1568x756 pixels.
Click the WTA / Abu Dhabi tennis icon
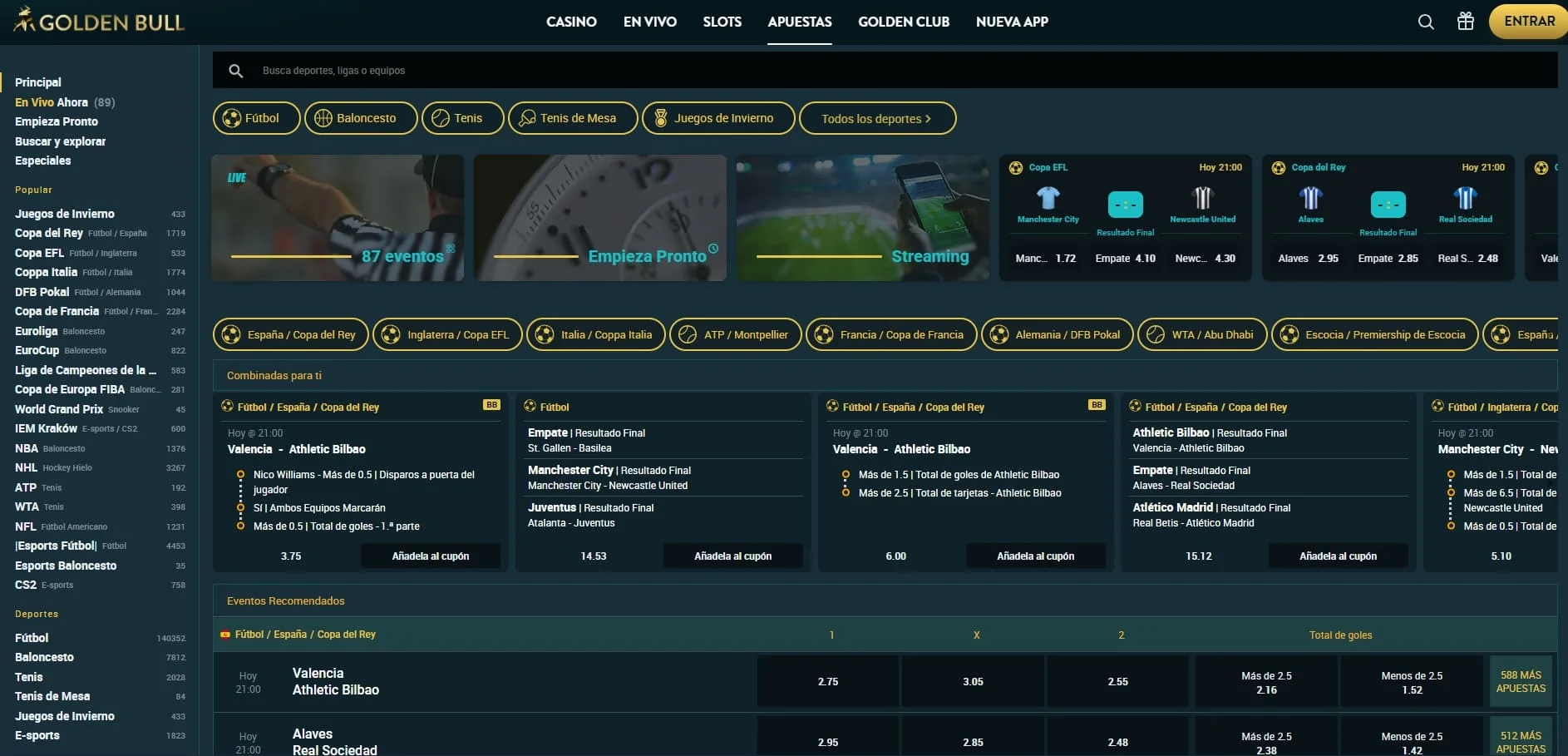pos(1156,334)
